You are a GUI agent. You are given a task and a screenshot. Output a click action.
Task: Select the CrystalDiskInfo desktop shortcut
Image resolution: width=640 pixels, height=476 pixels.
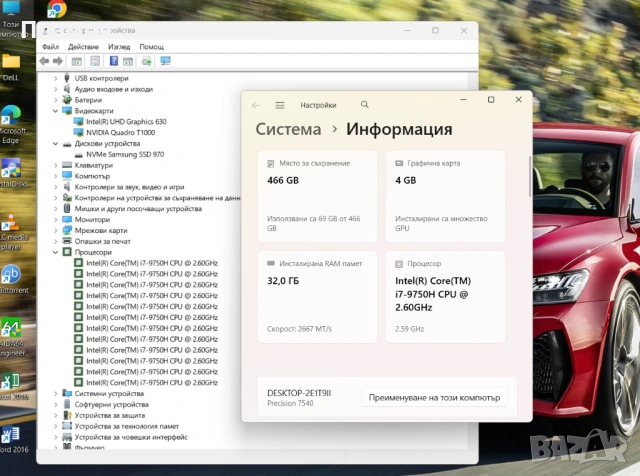[x=11, y=172]
